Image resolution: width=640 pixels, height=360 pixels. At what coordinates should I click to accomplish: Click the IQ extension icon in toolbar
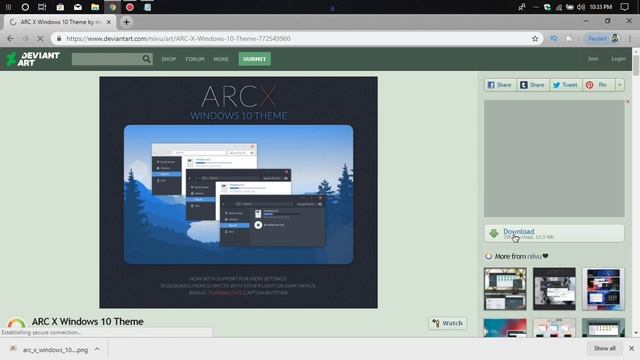click(x=553, y=38)
